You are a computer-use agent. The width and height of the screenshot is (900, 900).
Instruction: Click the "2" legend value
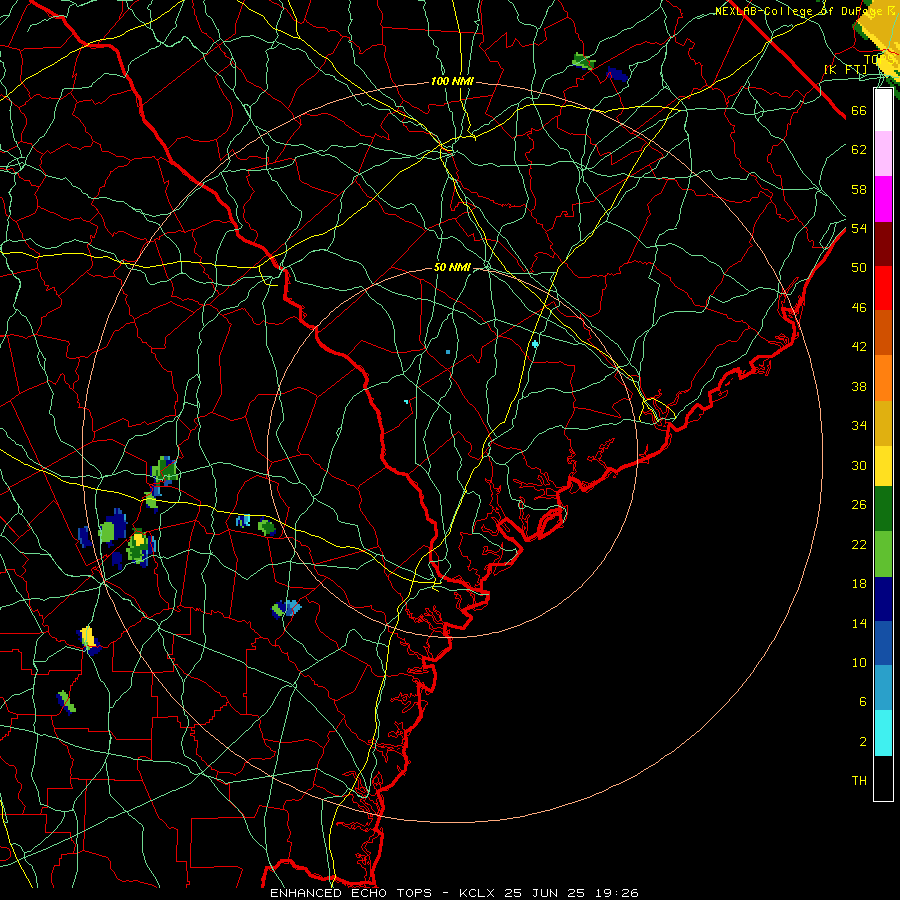coord(863,742)
